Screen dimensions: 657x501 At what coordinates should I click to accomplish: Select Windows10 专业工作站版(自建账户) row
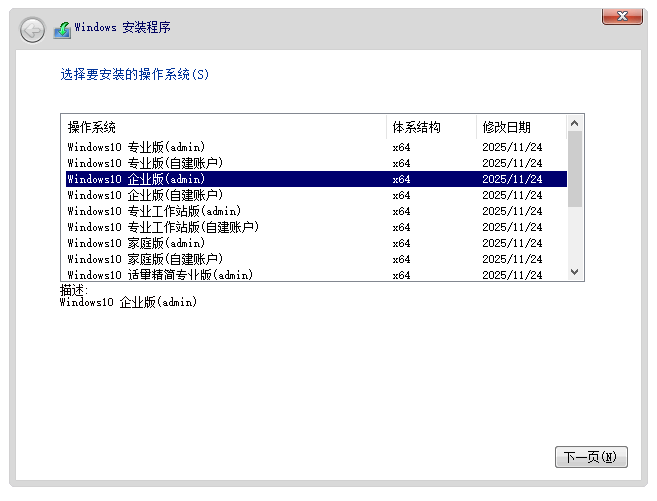pos(316,227)
